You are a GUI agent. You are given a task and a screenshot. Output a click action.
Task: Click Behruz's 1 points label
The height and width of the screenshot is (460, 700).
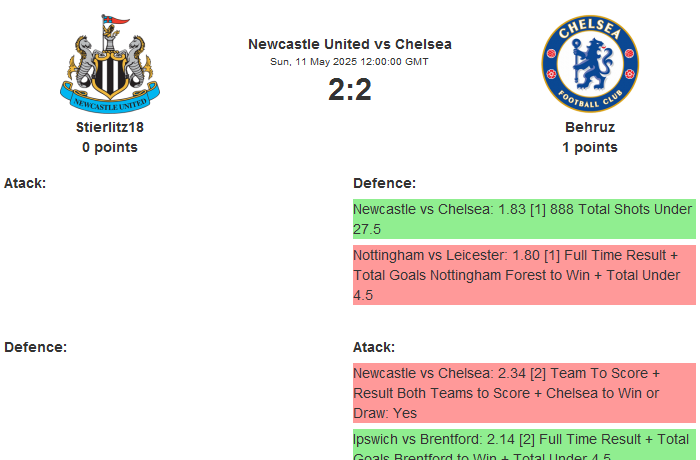click(589, 147)
